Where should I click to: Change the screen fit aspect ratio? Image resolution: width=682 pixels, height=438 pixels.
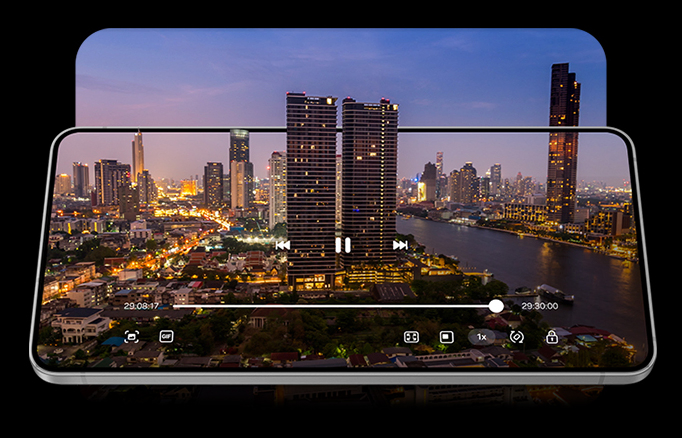[411, 337]
